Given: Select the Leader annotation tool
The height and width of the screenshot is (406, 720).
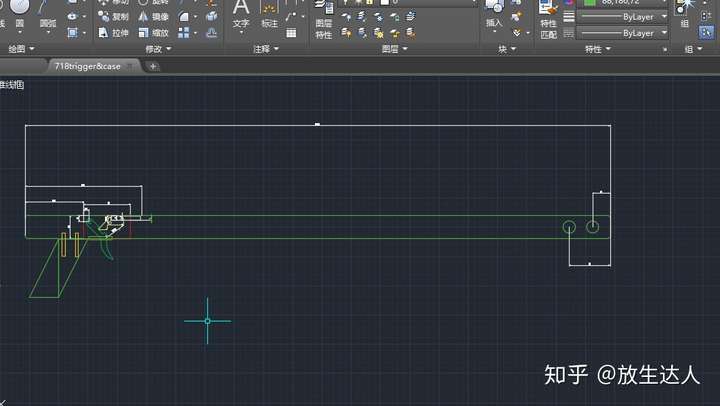Looking at the screenshot, I should point(291,17).
